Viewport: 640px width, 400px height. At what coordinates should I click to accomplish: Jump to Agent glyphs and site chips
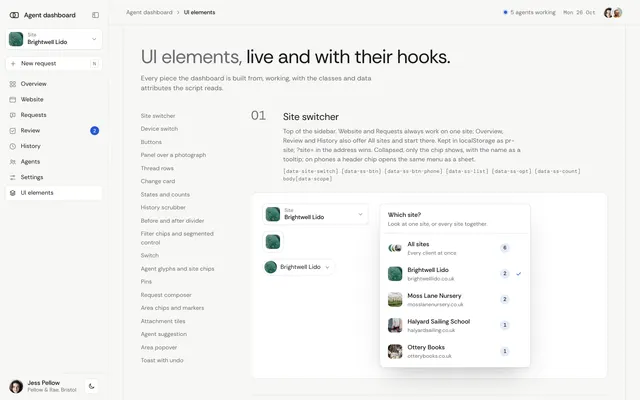pyautogui.click(x=178, y=269)
